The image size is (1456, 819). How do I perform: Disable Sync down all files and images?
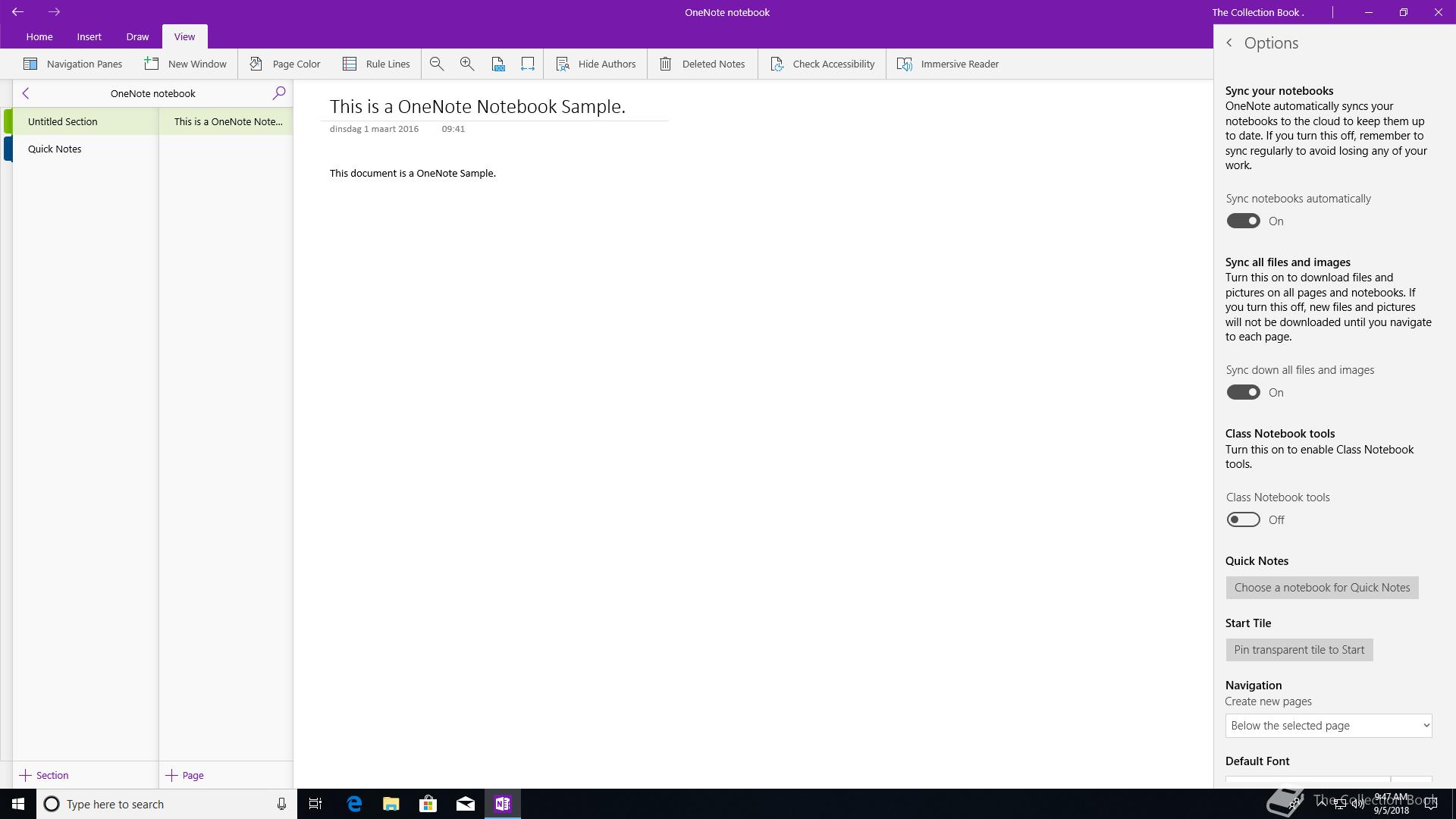(x=1244, y=393)
